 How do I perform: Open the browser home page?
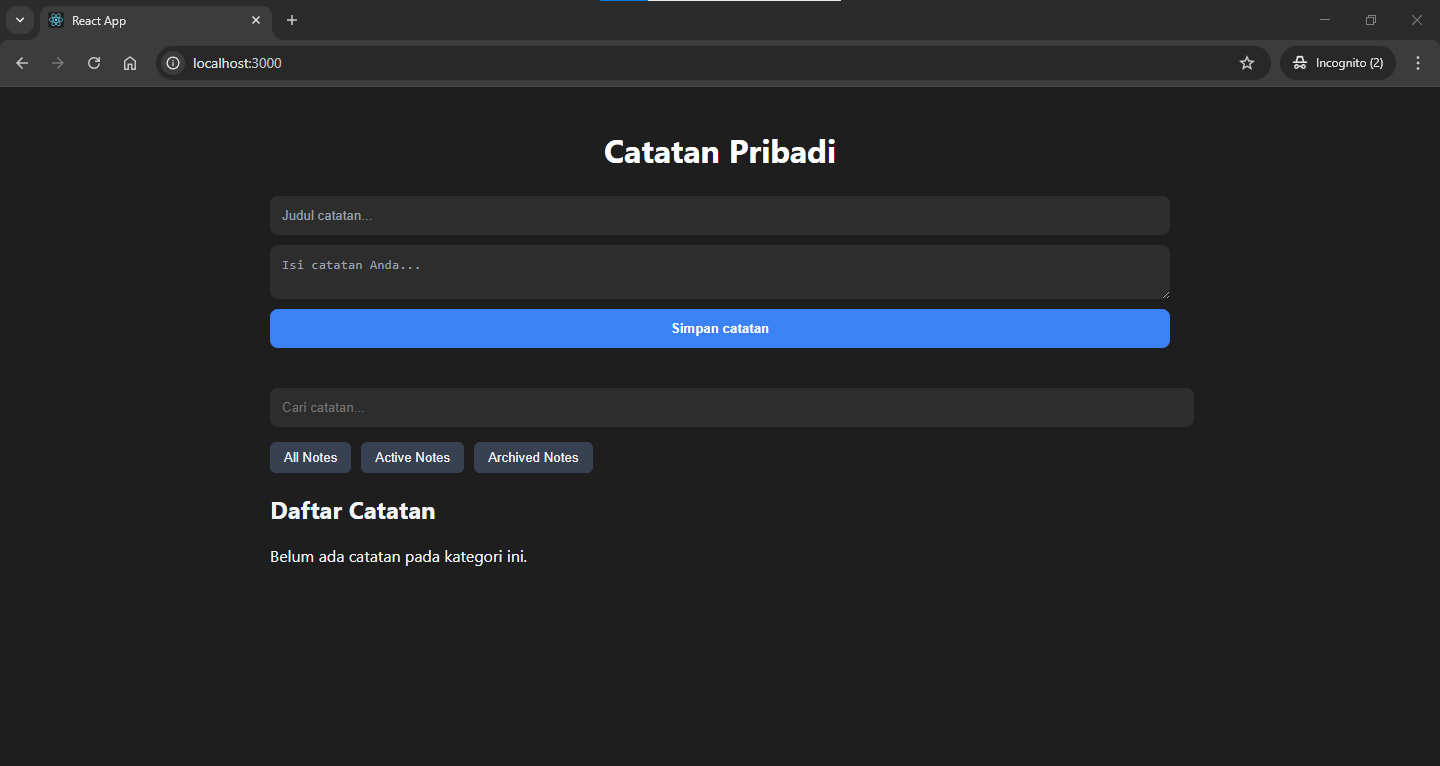click(129, 62)
